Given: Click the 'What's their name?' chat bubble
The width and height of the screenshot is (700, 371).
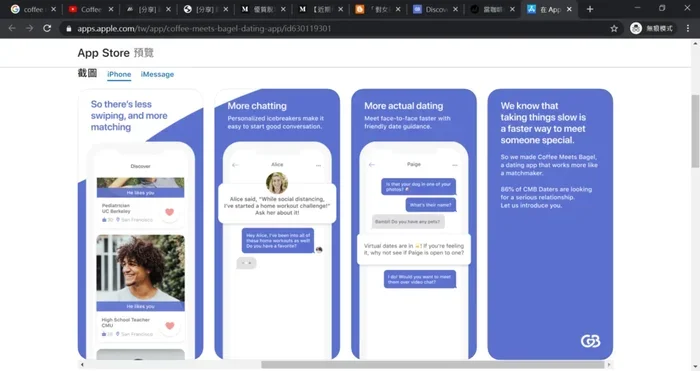Looking at the screenshot, I should 430,205.
